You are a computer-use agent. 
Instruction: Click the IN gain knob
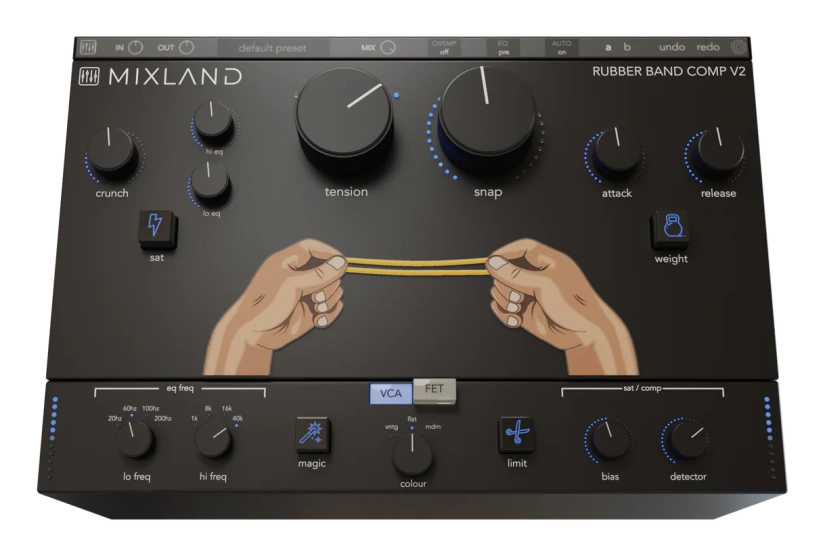coord(136,47)
